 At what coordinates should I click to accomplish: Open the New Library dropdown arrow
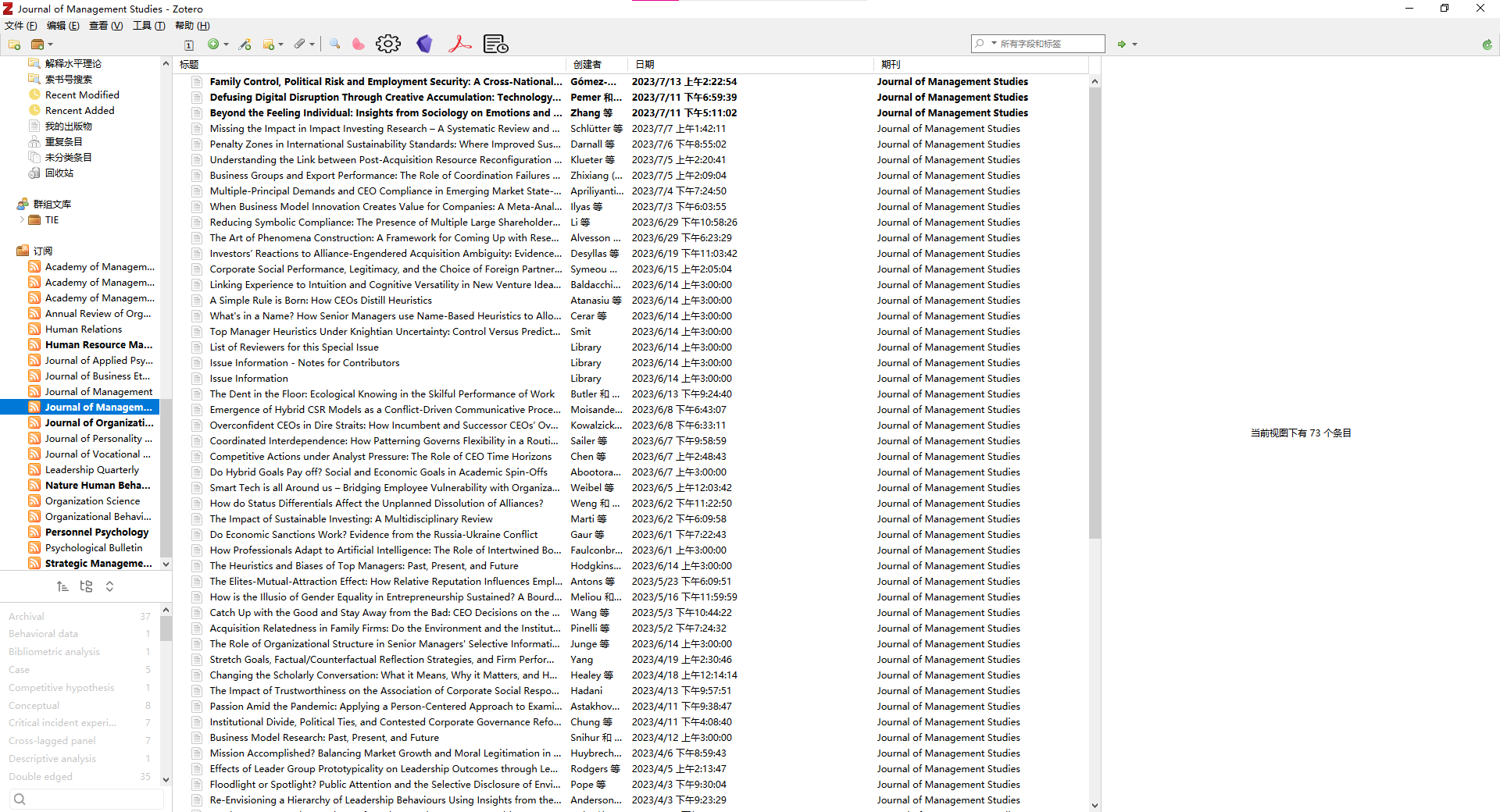click(x=50, y=45)
